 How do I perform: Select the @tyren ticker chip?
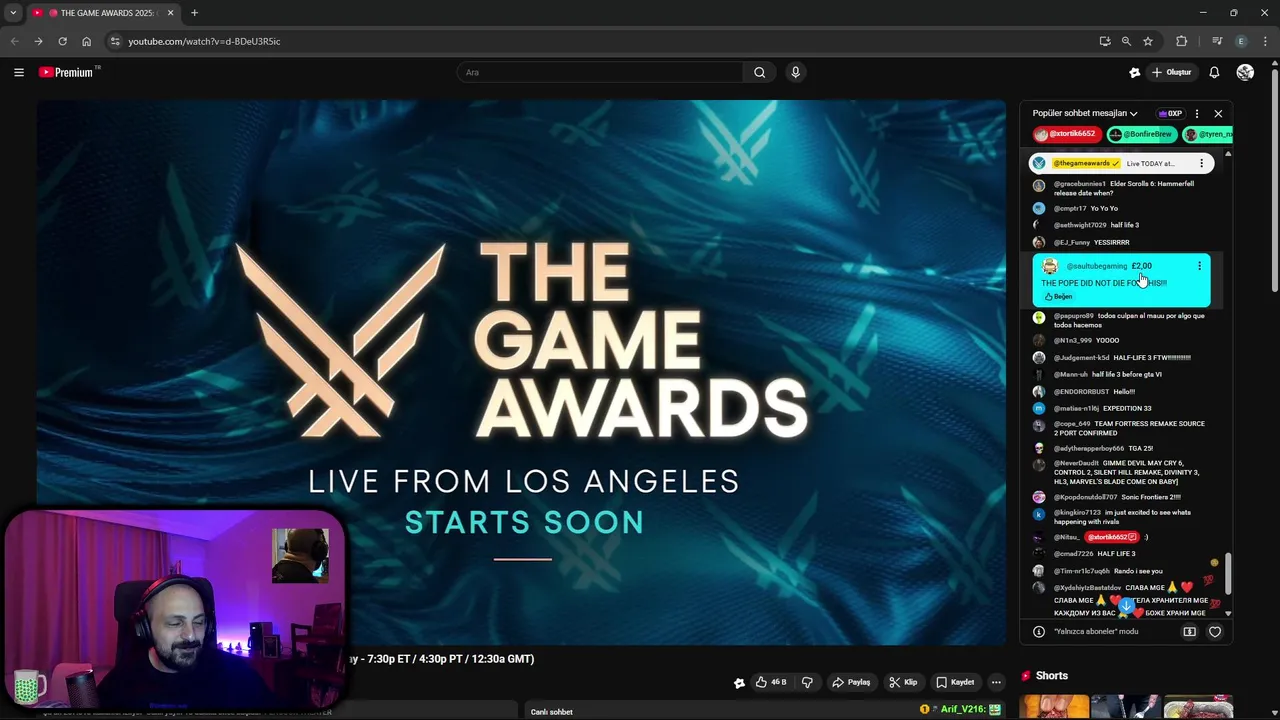pyautogui.click(x=1207, y=134)
